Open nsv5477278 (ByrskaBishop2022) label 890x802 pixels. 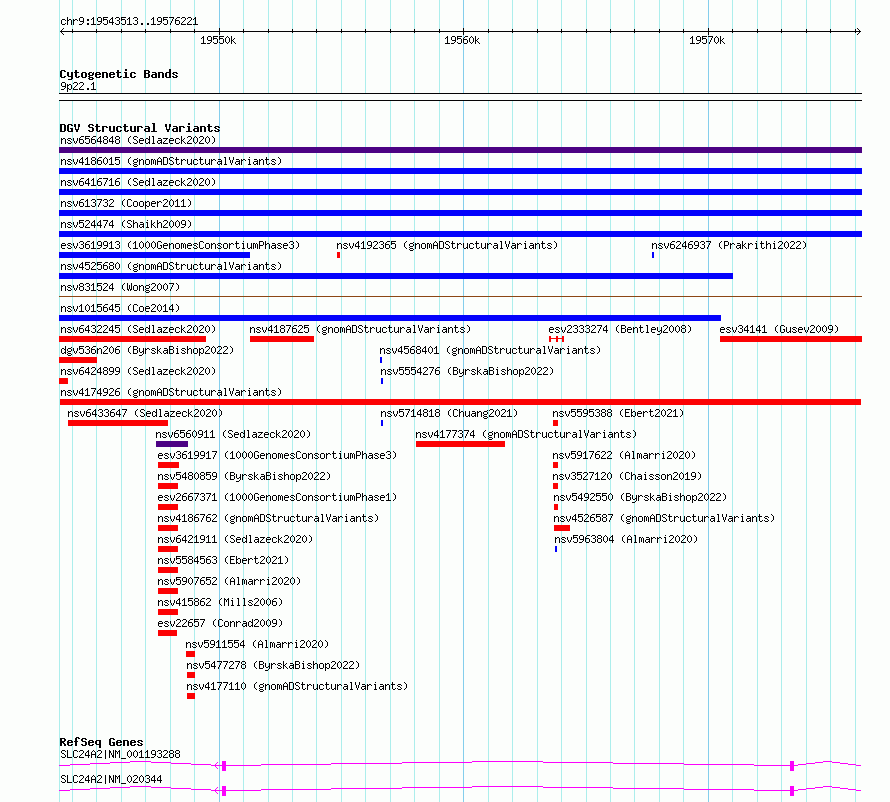[x=273, y=665]
